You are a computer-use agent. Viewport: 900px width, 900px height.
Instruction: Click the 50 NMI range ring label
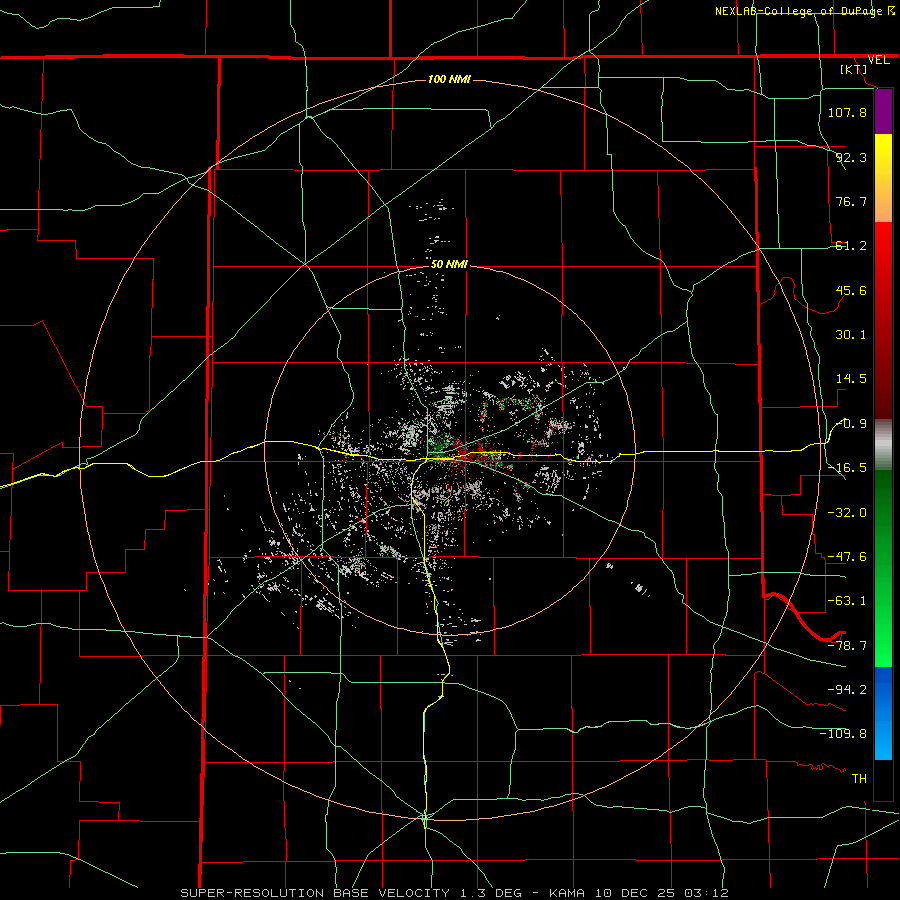coord(449,264)
